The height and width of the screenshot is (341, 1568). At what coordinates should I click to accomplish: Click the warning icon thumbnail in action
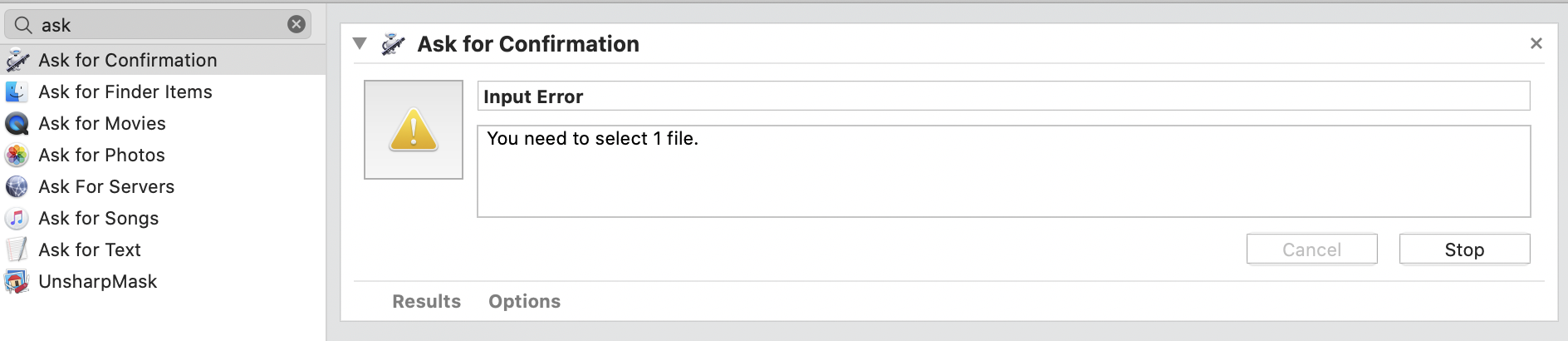coord(414,130)
